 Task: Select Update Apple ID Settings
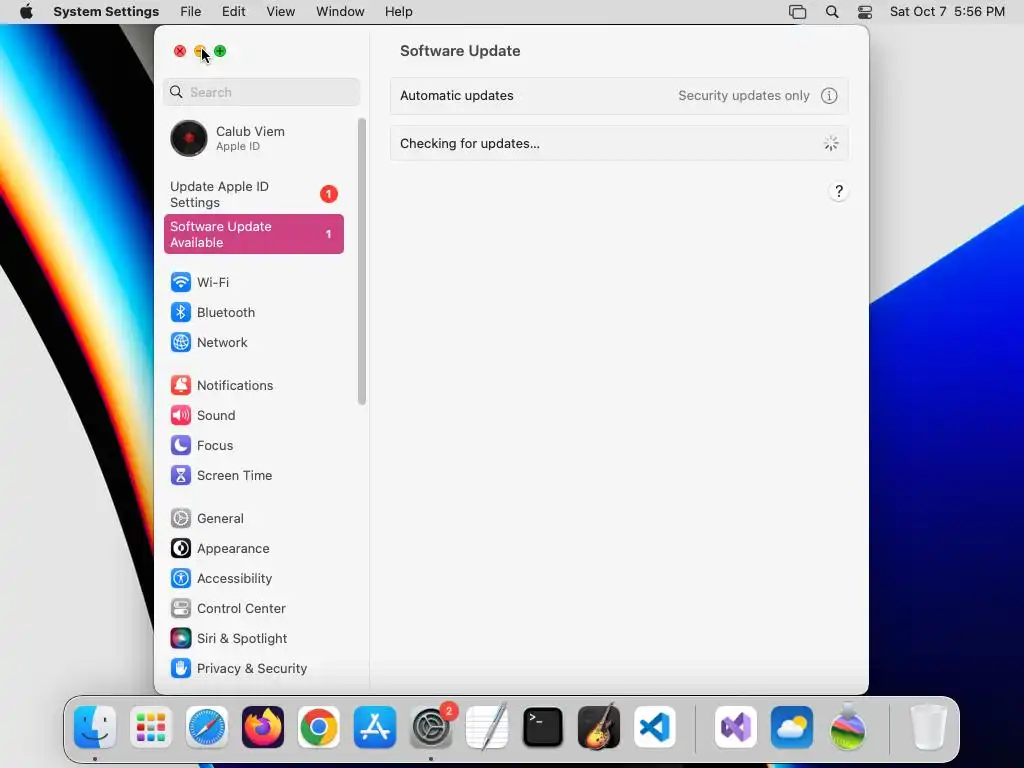(253, 195)
